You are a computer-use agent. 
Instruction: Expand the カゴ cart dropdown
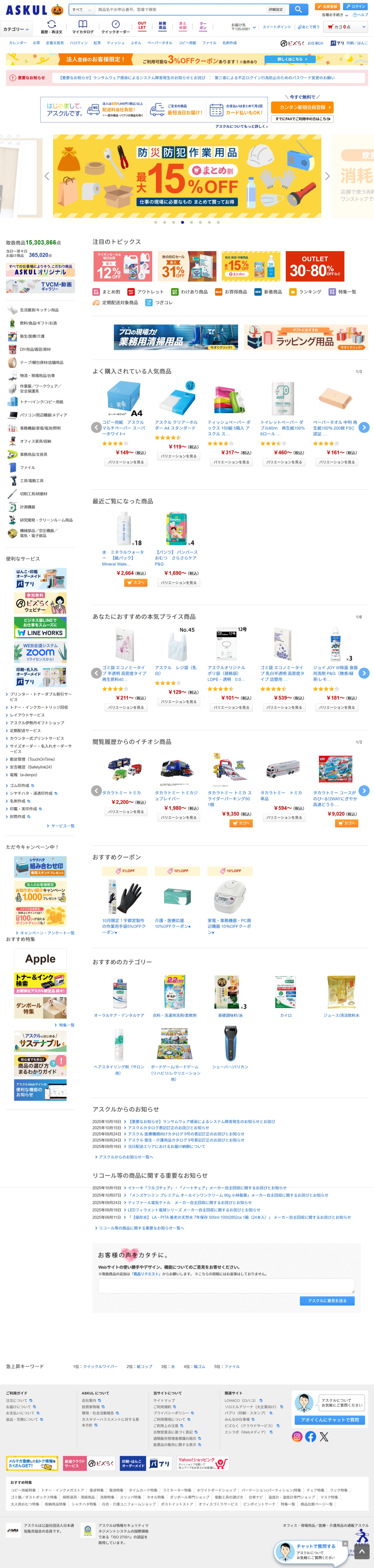point(346,27)
